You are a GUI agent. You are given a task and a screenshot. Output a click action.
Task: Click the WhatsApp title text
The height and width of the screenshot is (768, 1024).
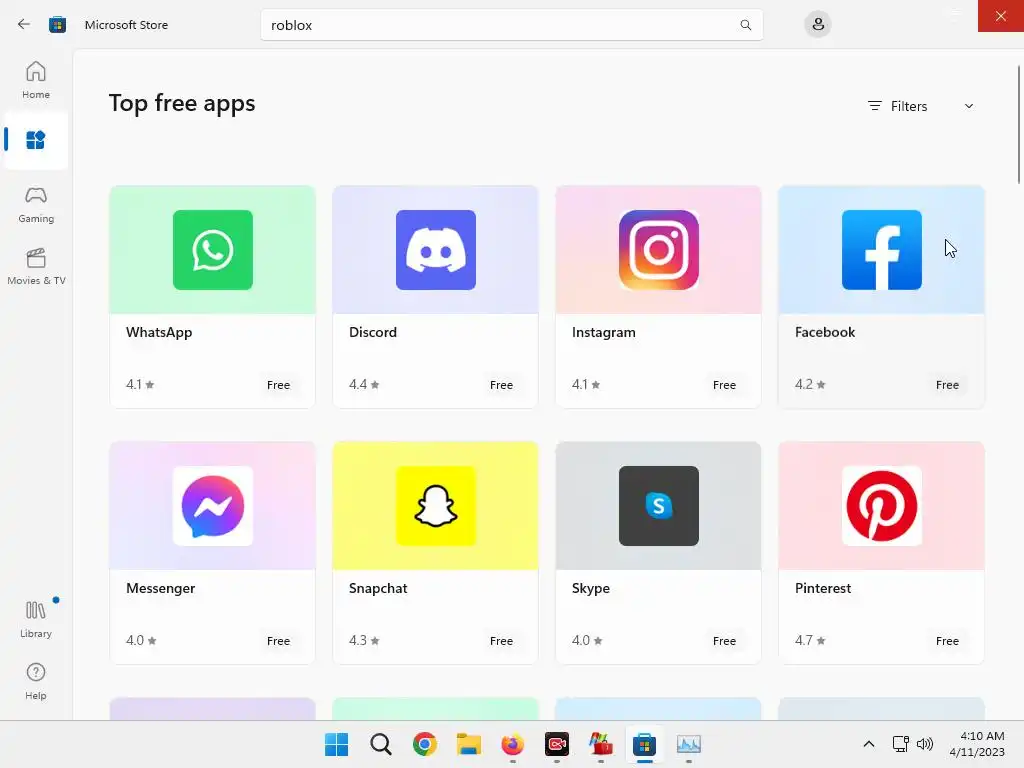pyautogui.click(x=159, y=332)
